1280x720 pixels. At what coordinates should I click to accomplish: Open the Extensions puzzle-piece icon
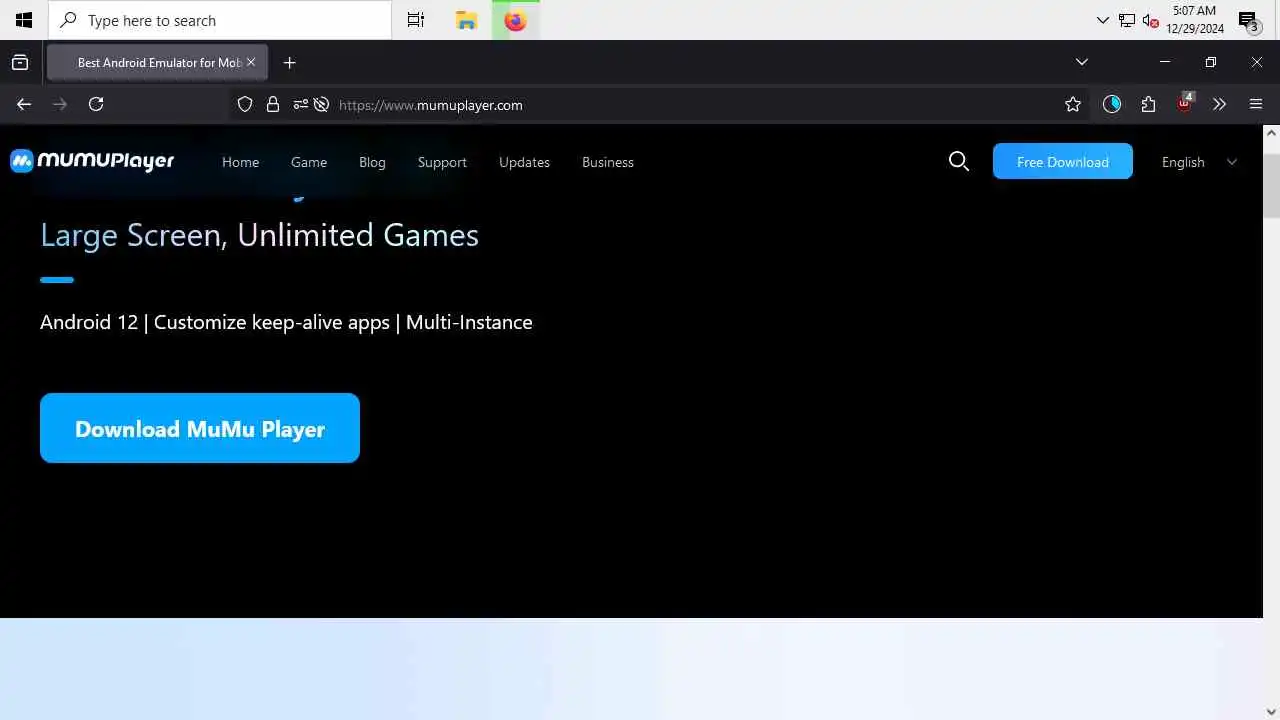(x=1148, y=104)
